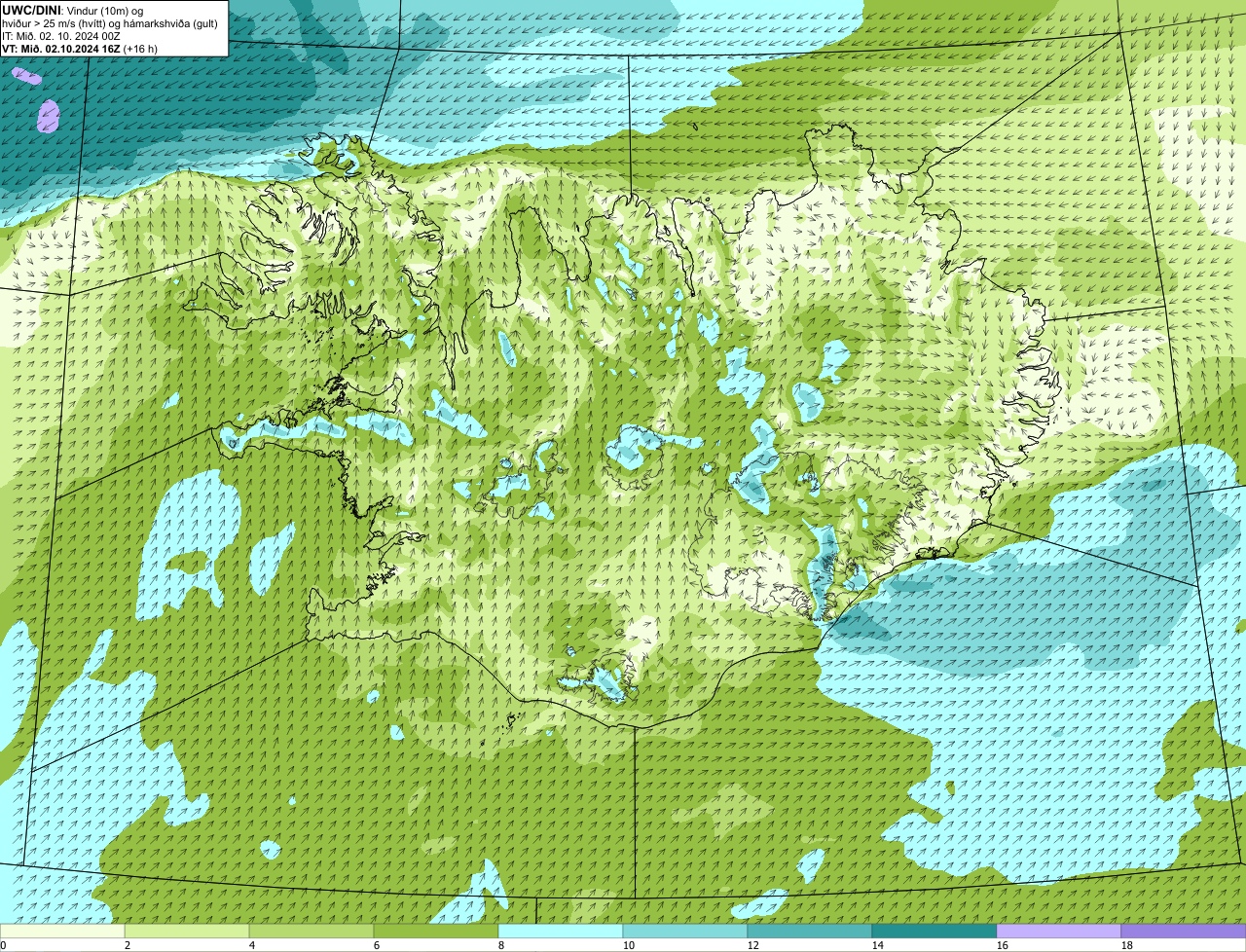This screenshot has width=1246, height=952.
Task: Click the scale label "6"
Action: pos(376,945)
